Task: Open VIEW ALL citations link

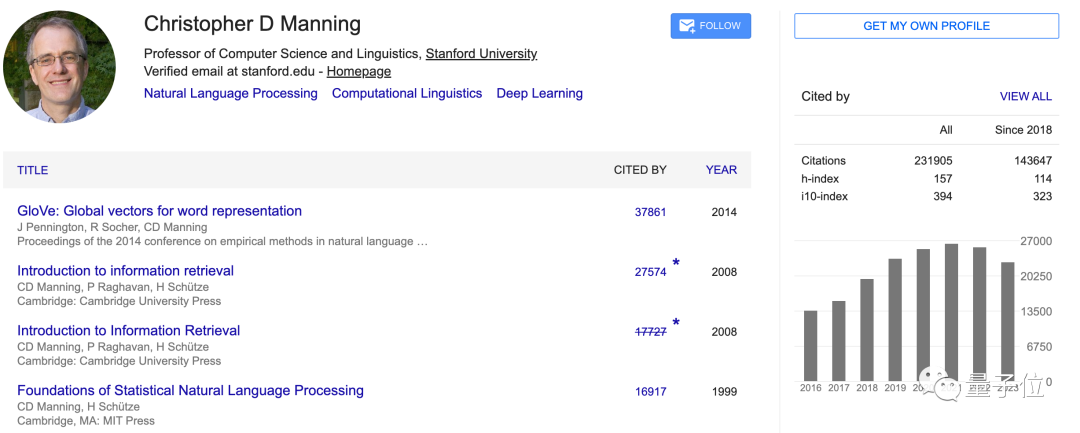Action: [1026, 96]
